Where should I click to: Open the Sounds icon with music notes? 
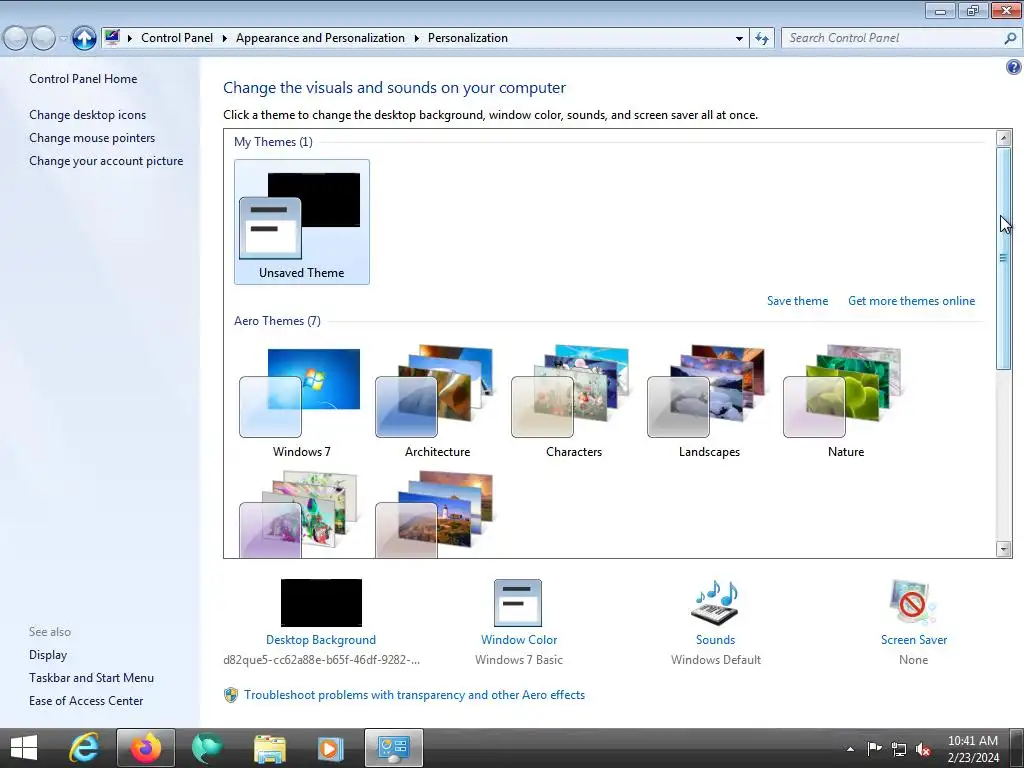(715, 602)
